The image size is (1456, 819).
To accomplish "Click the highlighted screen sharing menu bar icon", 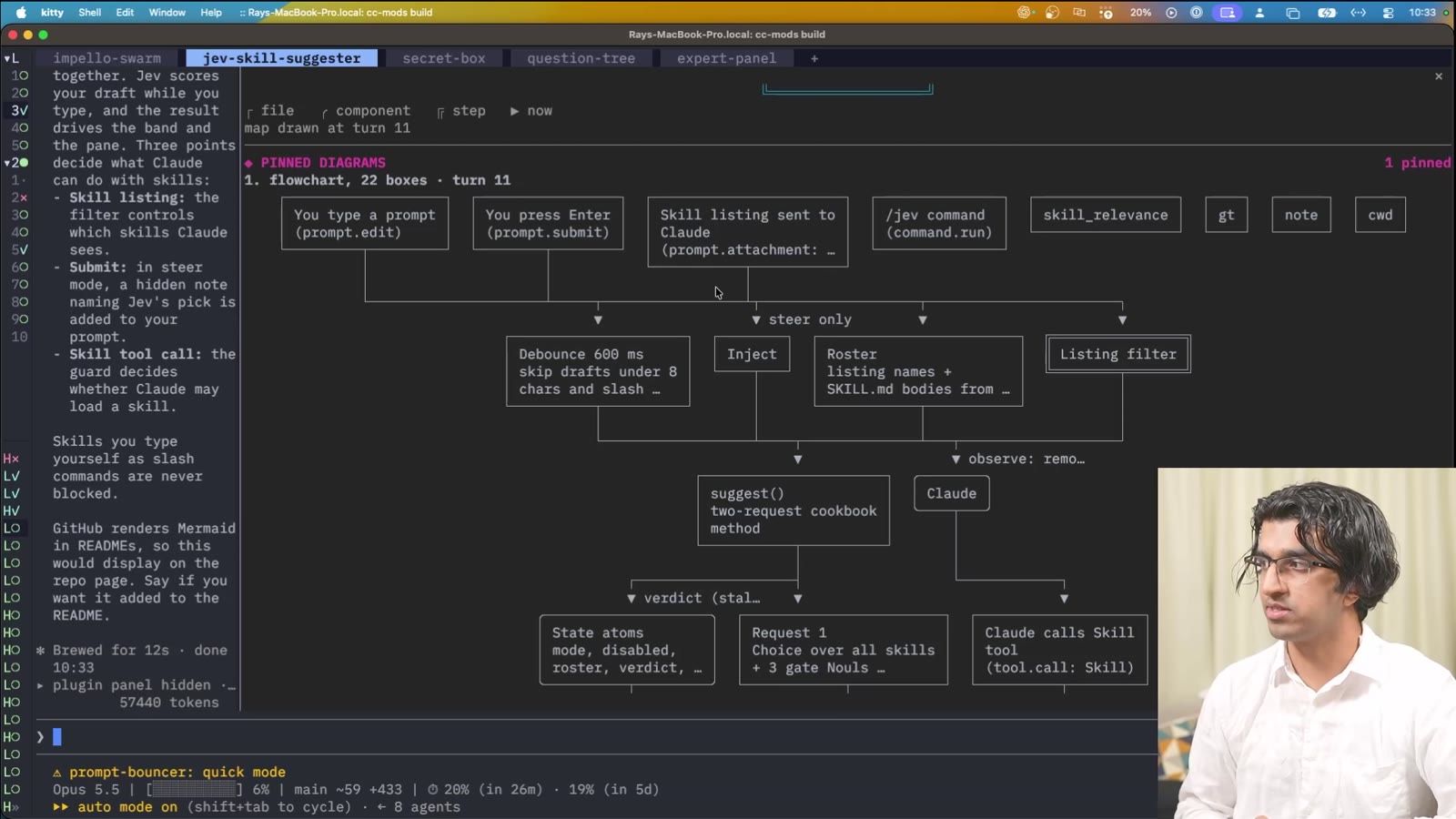I will click(x=1228, y=13).
